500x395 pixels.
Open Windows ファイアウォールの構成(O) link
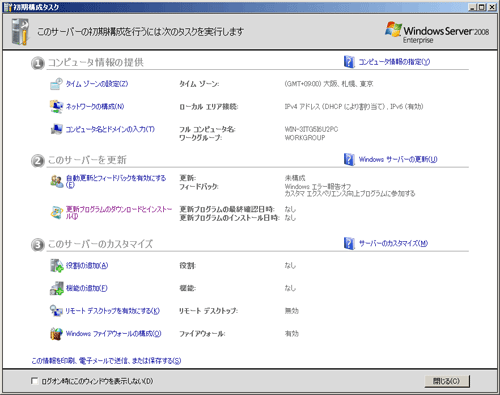tap(113, 334)
